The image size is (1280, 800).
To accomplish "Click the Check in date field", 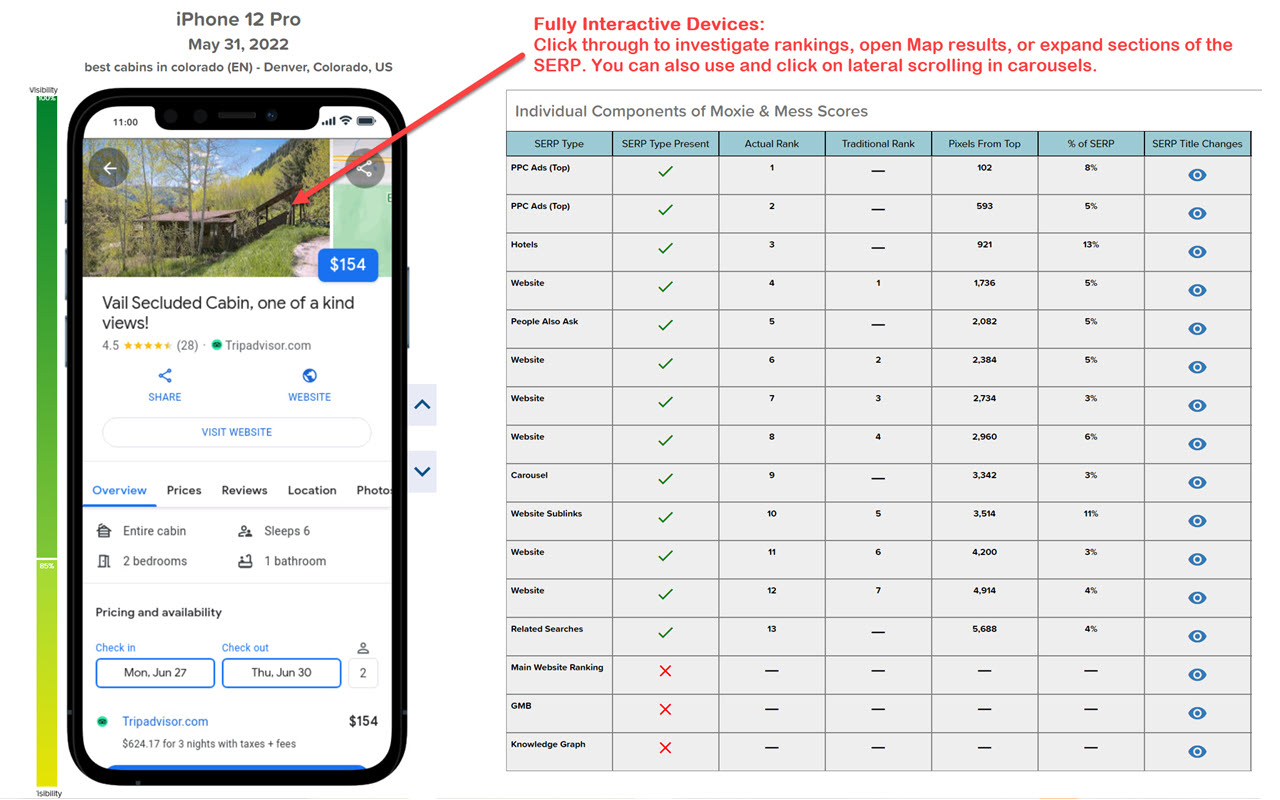I will 155,673.
